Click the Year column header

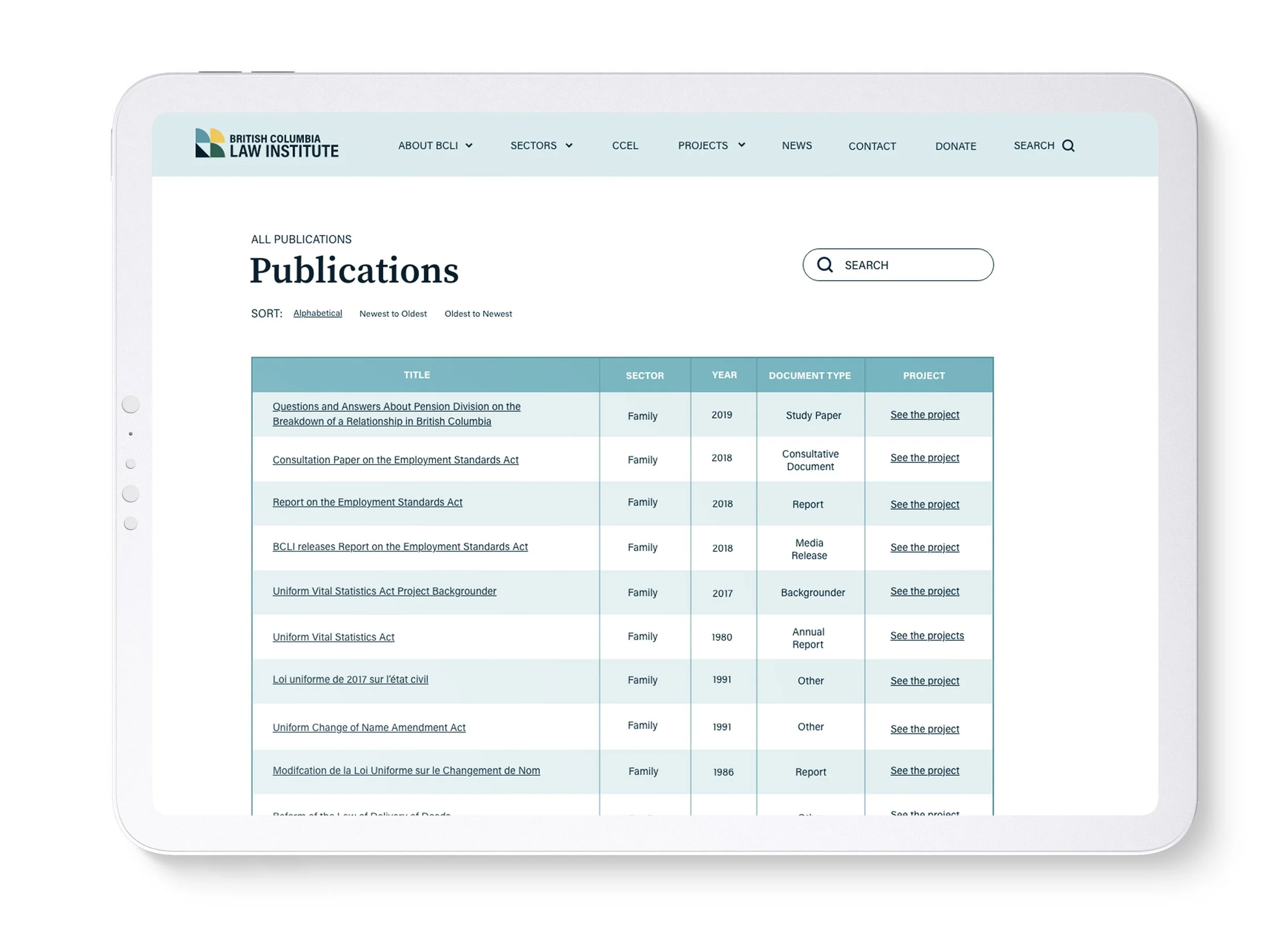tap(724, 375)
